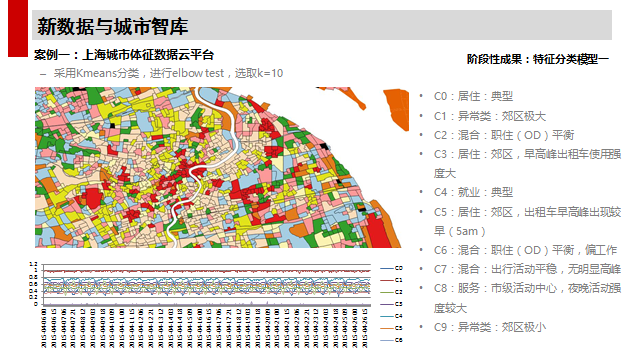Select the bullet C9：异常类：郊区极小

pos(490,327)
